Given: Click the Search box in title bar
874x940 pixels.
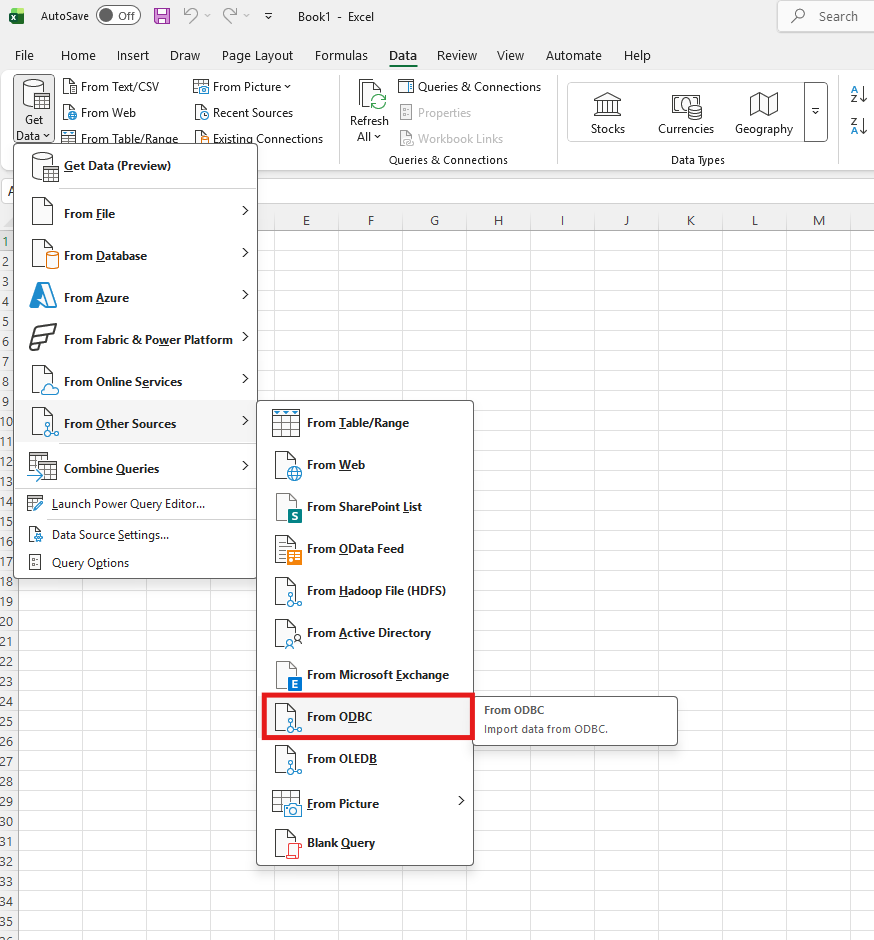Looking at the screenshot, I should [x=826, y=16].
